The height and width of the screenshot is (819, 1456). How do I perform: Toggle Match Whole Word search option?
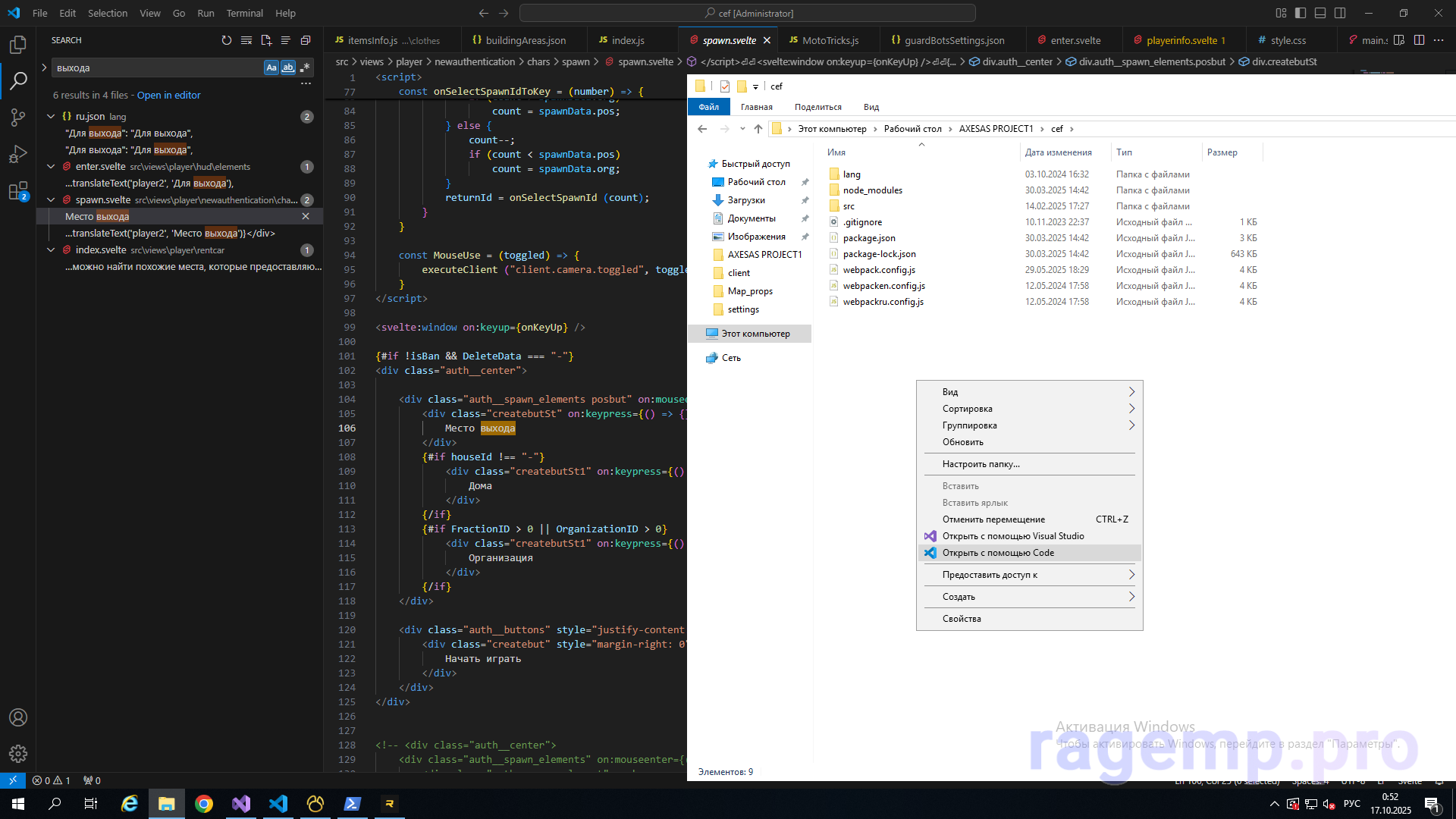[x=287, y=67]
